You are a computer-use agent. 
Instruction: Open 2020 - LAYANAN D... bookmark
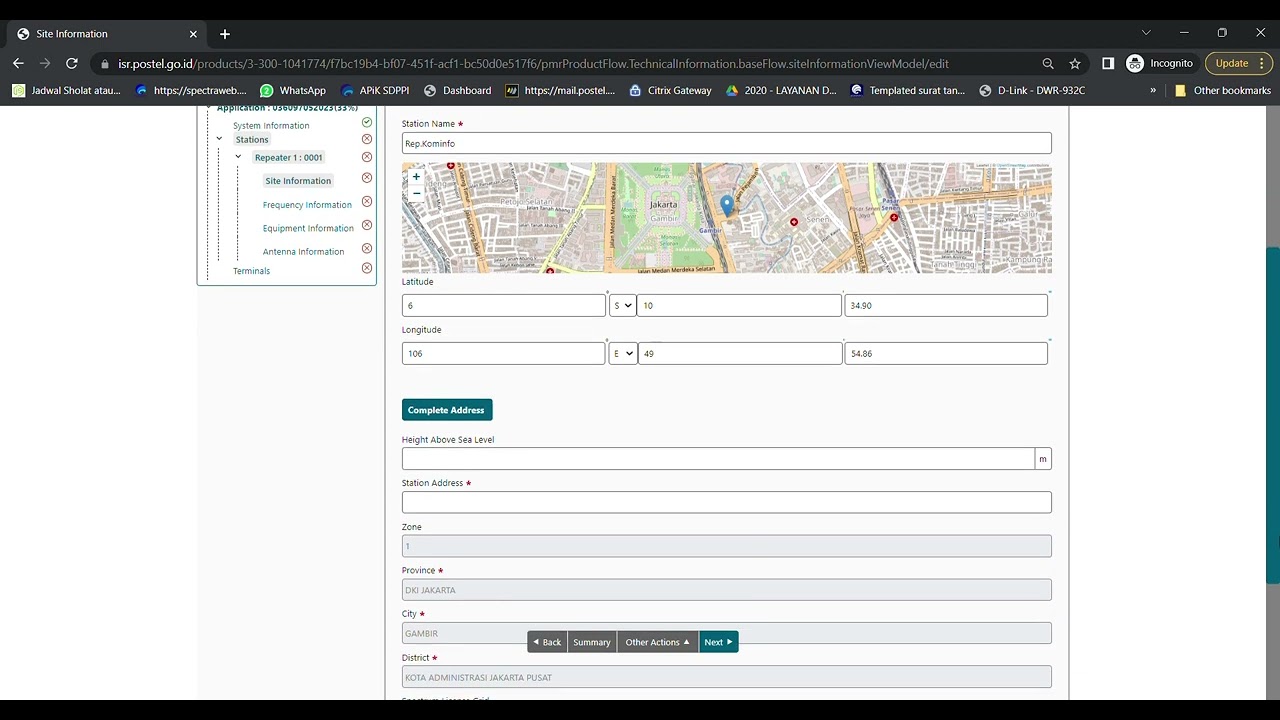pyautogui.click(x=781, y=90)
